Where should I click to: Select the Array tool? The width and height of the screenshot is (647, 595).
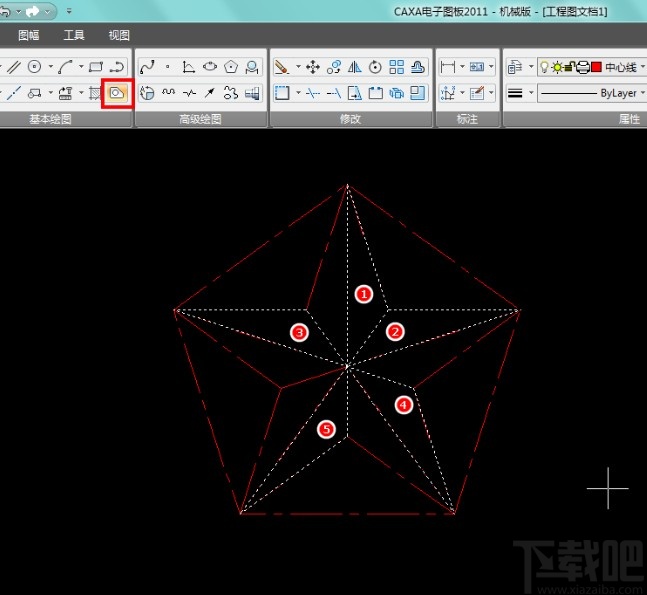click(397, 67)
